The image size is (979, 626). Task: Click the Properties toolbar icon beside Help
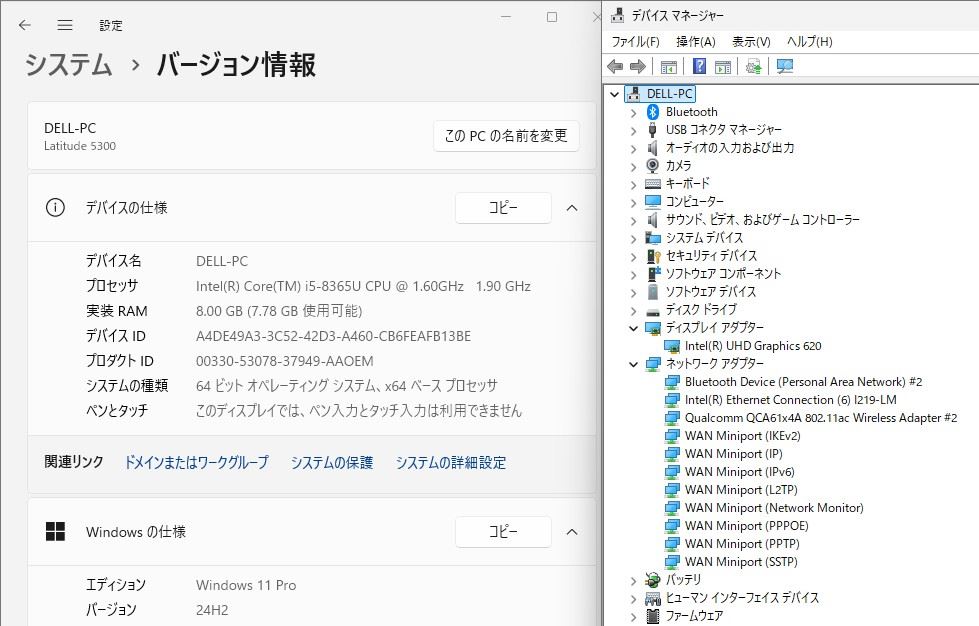723,67
